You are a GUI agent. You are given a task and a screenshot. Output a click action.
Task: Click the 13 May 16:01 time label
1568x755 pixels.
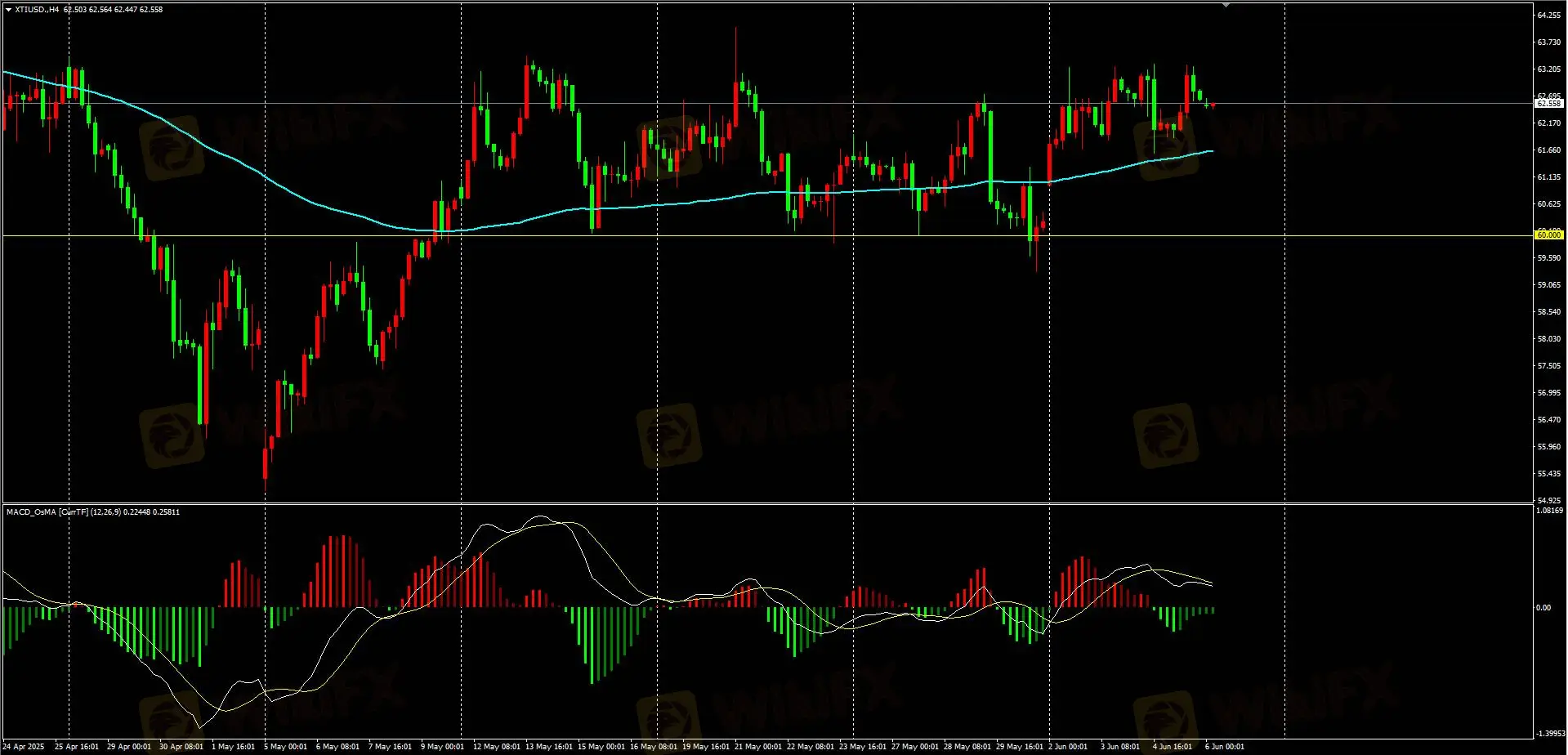[549, 747]
